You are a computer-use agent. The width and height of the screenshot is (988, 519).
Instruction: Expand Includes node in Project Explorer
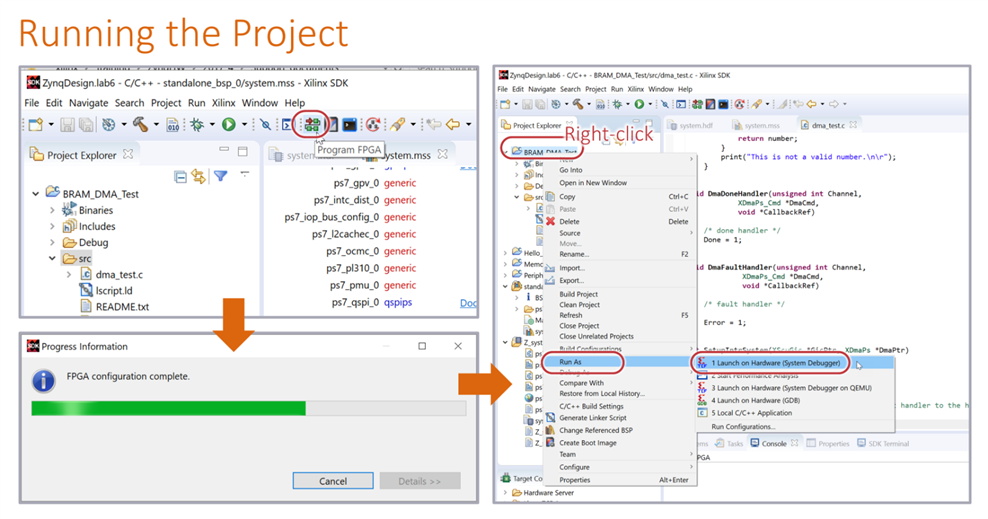coord(52,226)
